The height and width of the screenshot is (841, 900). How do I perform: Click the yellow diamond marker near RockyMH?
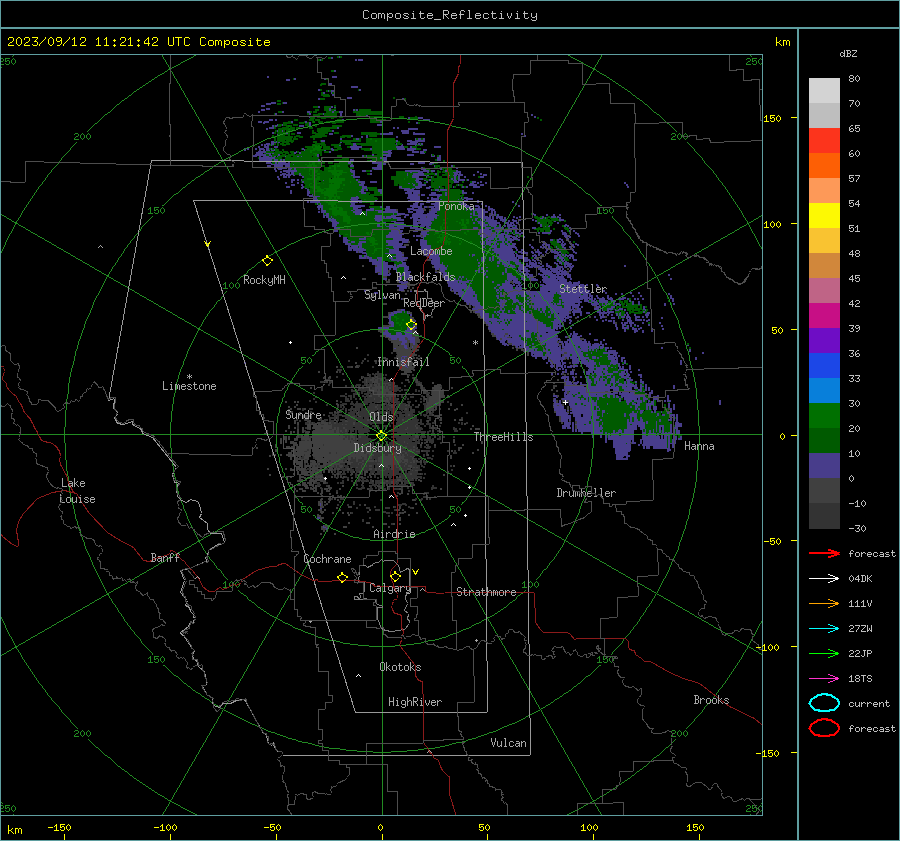(267, 261)
